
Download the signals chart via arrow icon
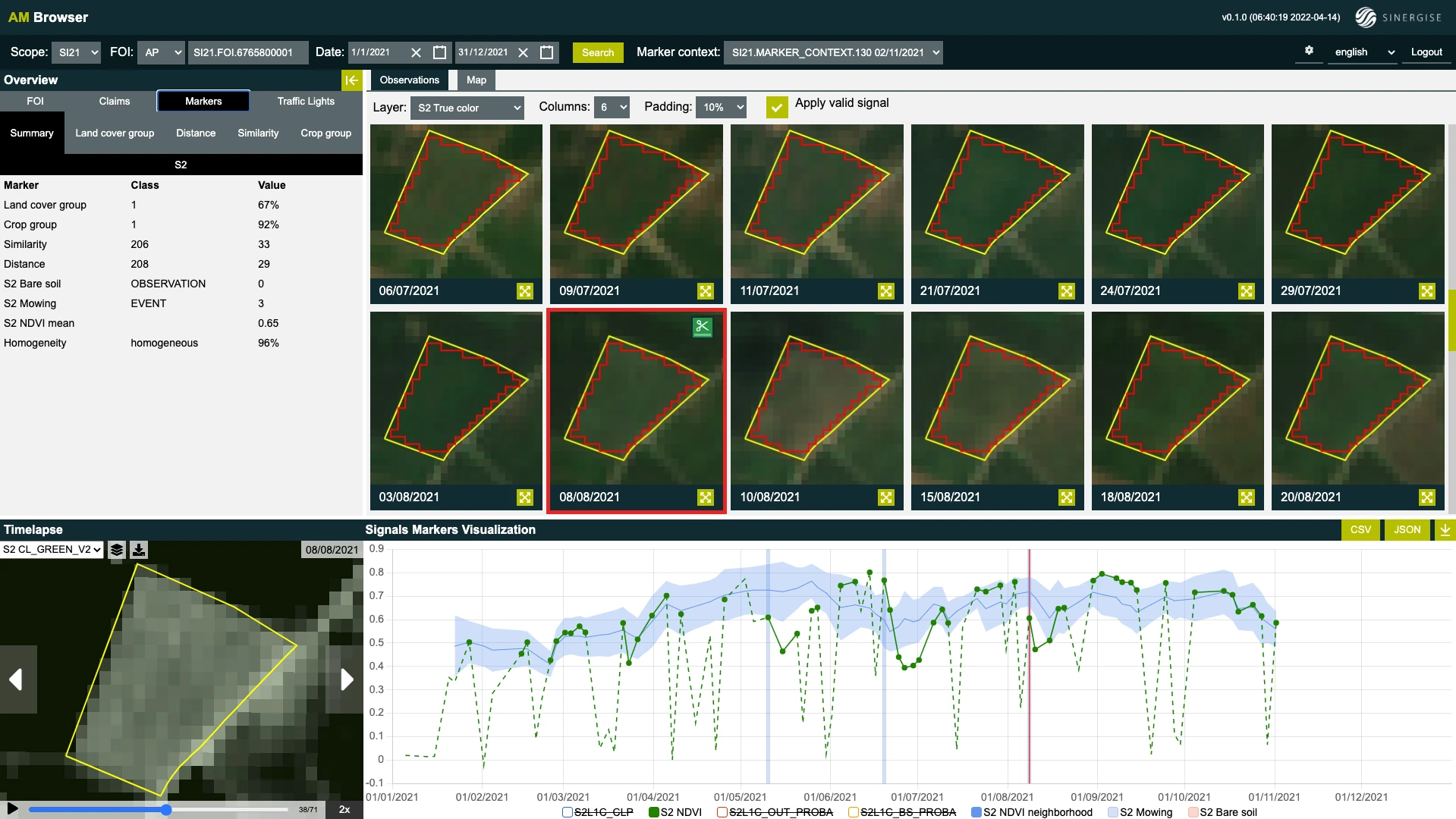tap(1445, 530)
